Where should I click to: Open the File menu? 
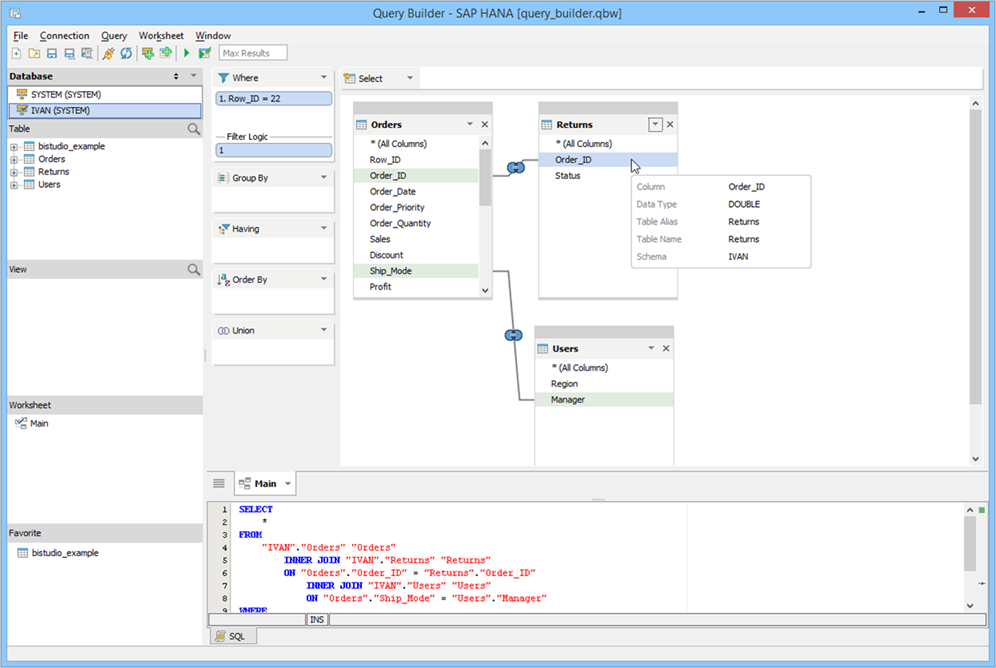(x=20, y=36)
